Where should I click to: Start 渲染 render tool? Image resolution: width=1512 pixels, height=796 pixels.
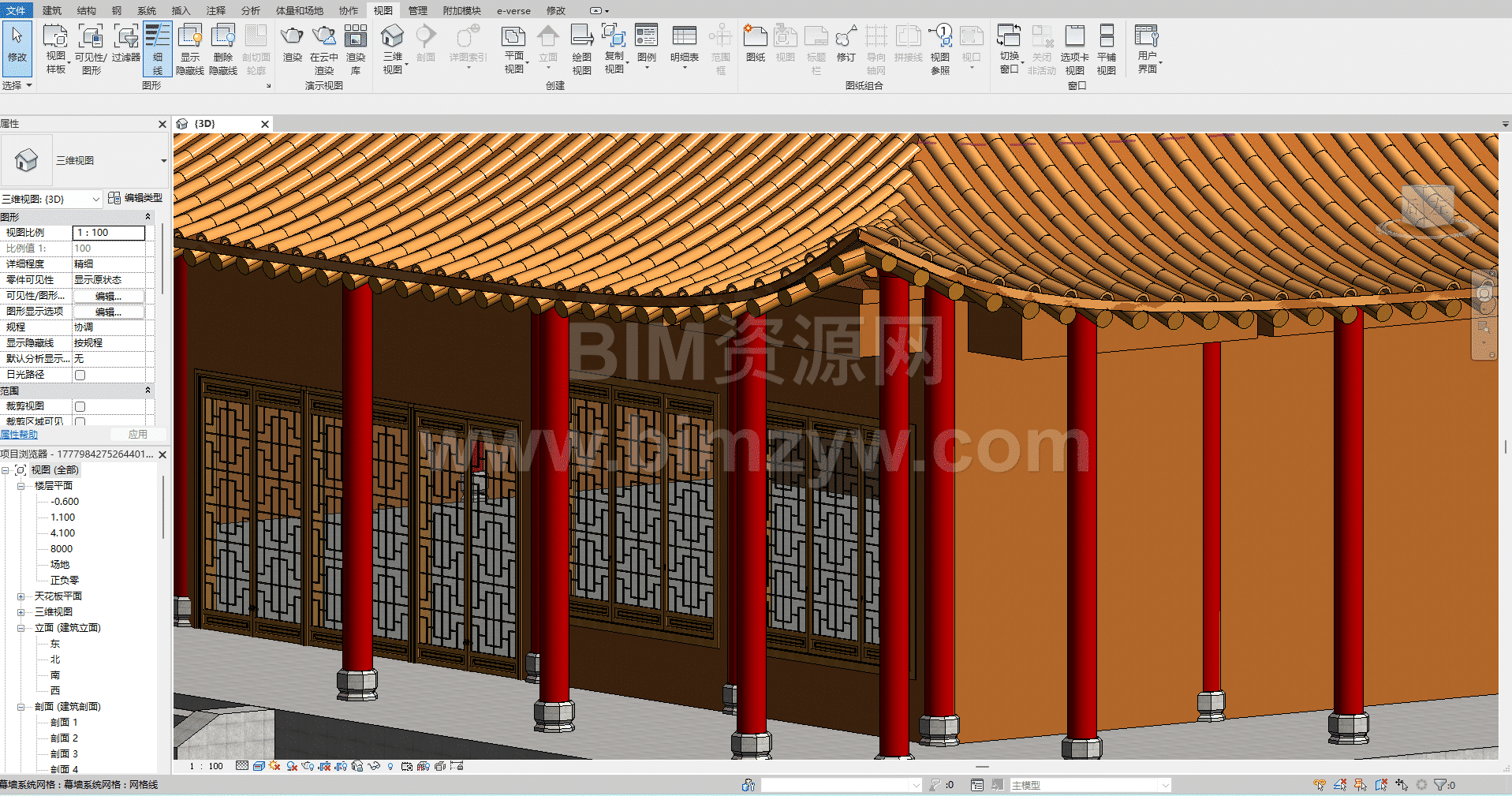(292, 43)
